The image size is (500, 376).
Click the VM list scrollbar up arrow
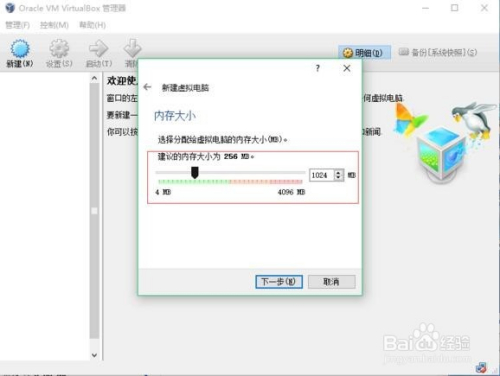[x=94, y=78]
